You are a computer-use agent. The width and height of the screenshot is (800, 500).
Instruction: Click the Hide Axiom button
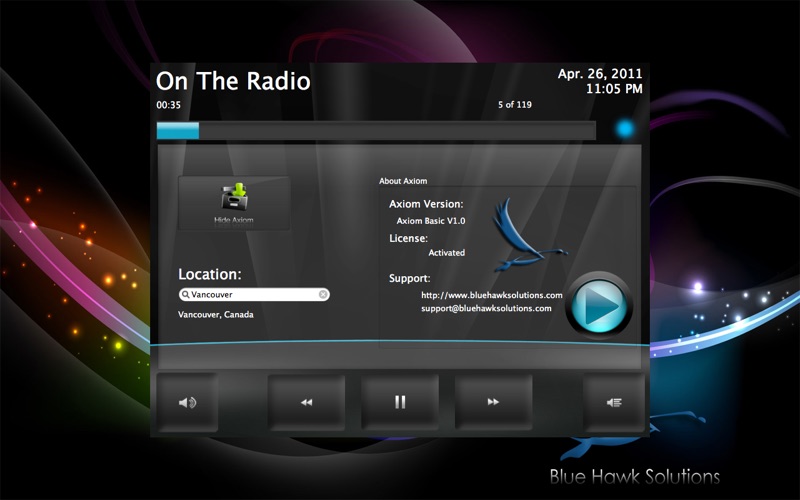(x=234, y=203)
